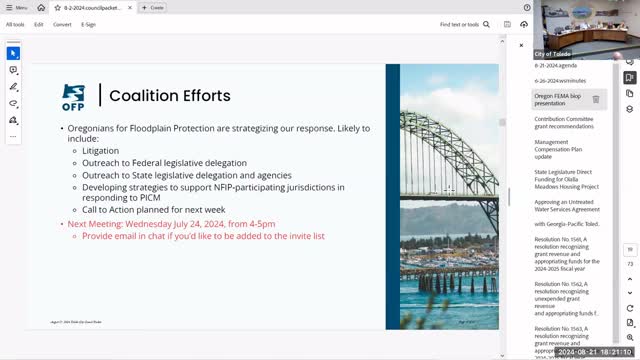Choose the add comment tool
The height and width of the screenshot is (360, 640).
13,70
